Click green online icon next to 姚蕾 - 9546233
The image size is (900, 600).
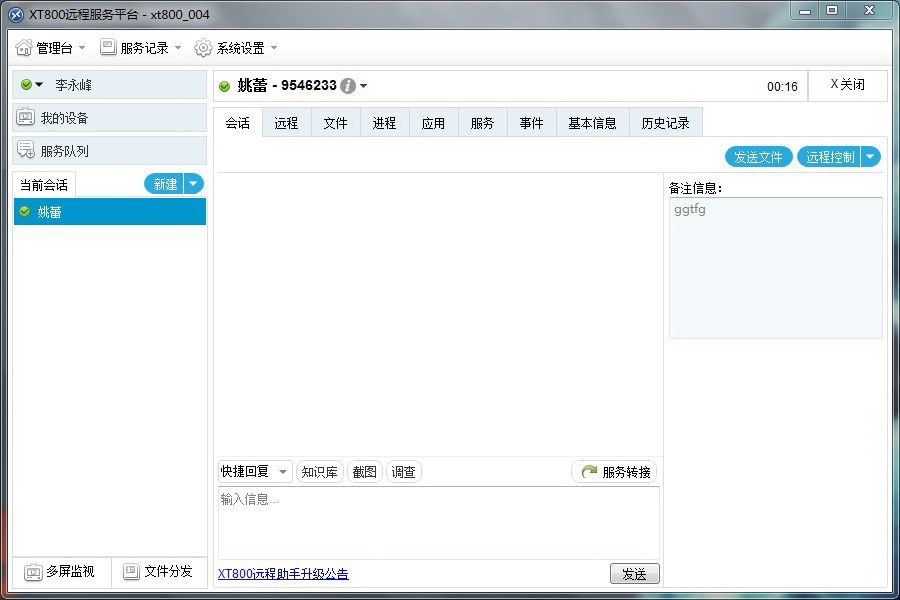[224, 86]
